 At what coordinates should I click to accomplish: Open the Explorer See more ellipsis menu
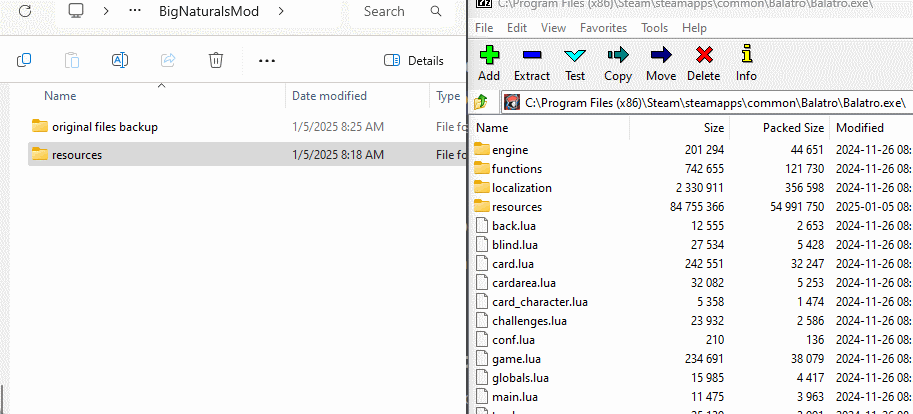[267, 61]
